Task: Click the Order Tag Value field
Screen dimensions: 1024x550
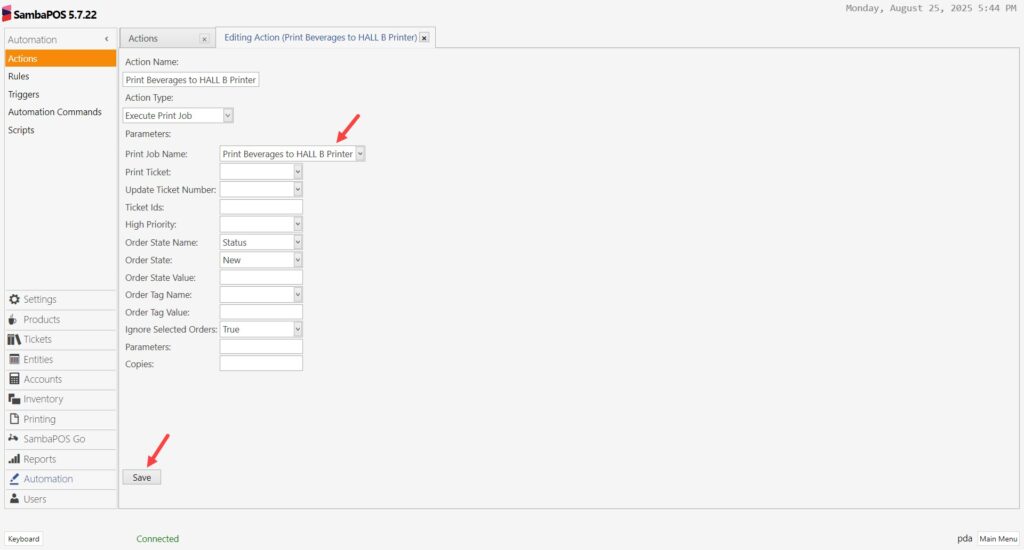Action: [261, 312]
